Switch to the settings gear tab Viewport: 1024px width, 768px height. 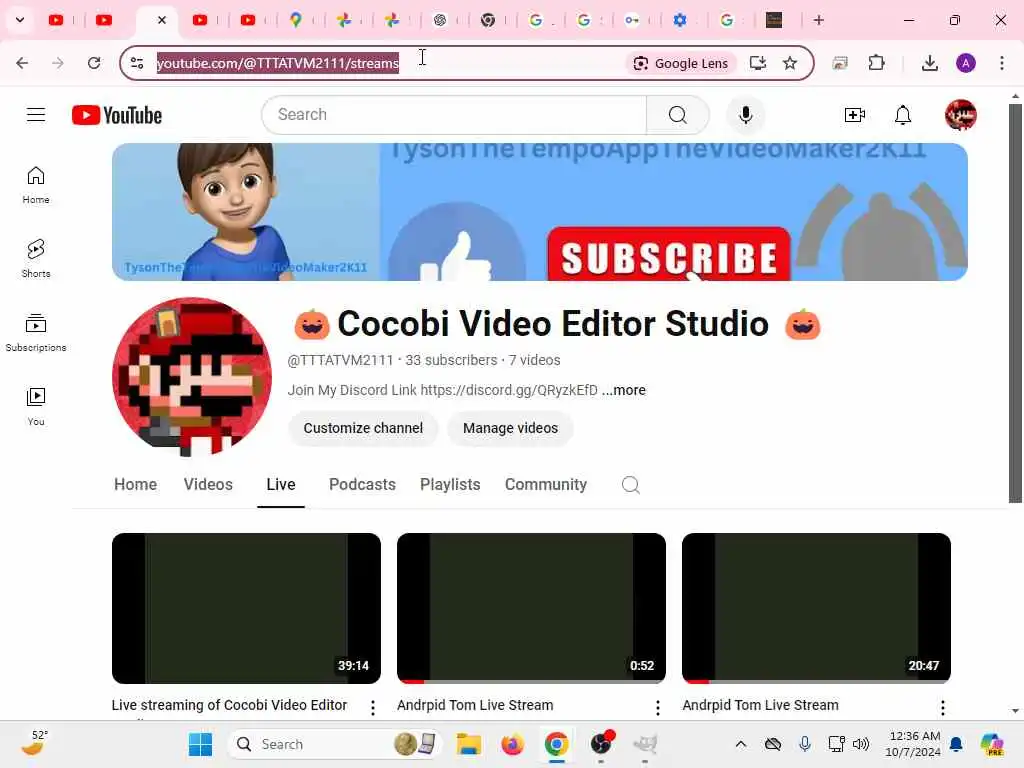pyautogui.click(x=680, y=20)
